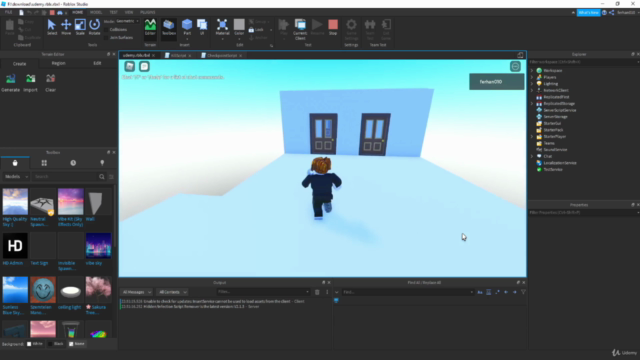
Task: Open the Mode Geometric dropdown
Action: [127, 21]
